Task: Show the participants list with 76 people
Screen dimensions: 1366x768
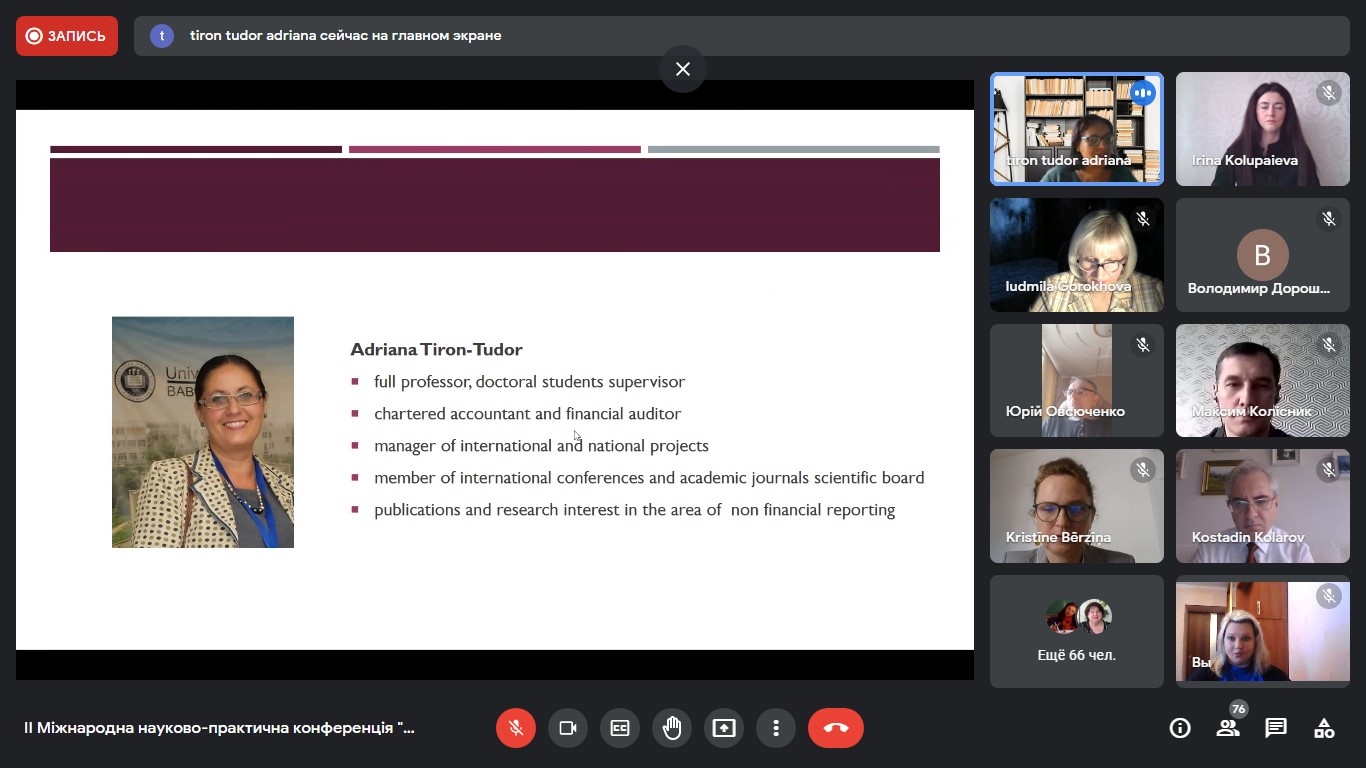Action: 1228,728
